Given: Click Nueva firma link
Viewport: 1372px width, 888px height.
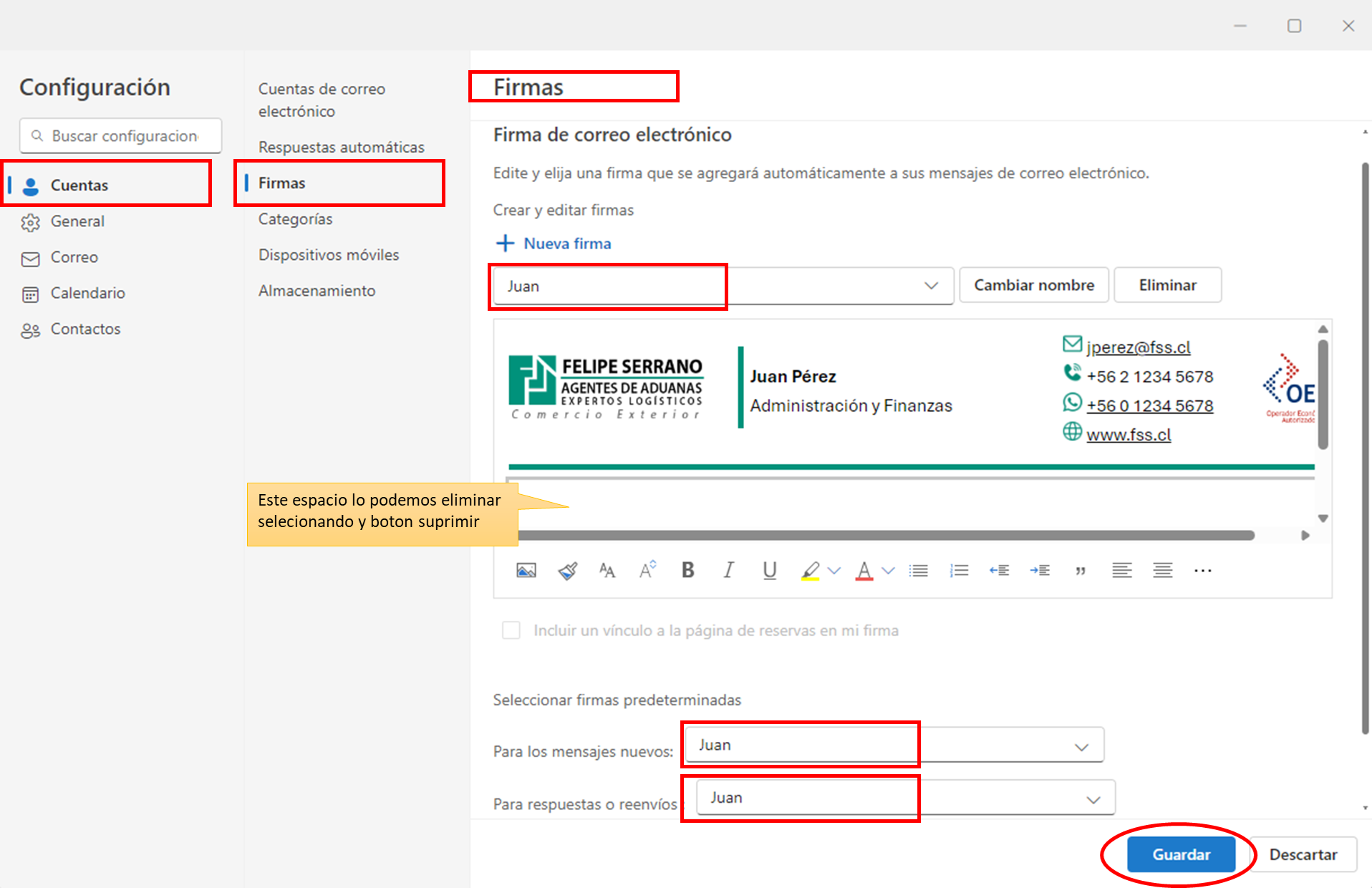Looking at the screenshot, I should [567, 243].
